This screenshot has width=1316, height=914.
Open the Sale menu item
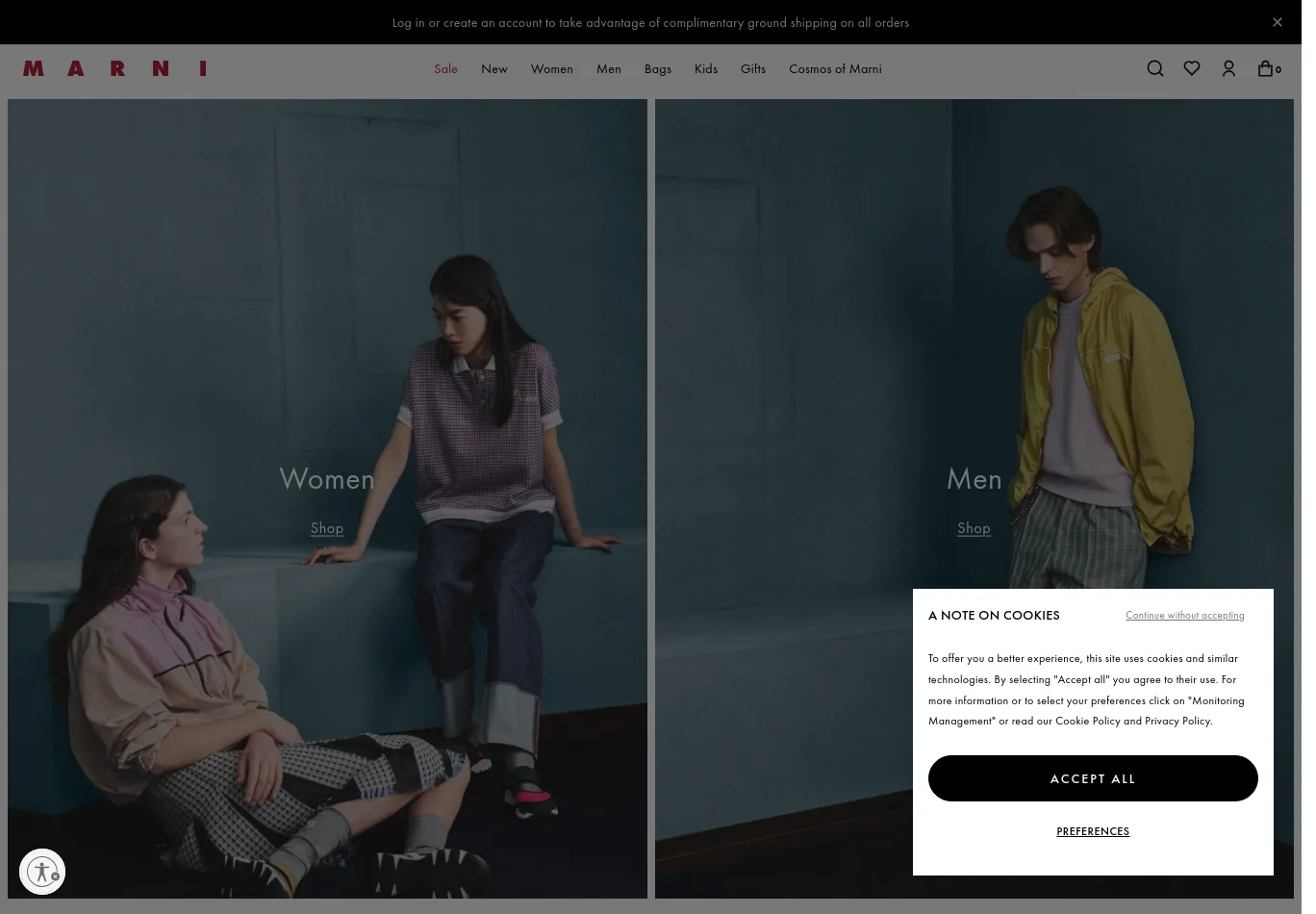[445, 68]
